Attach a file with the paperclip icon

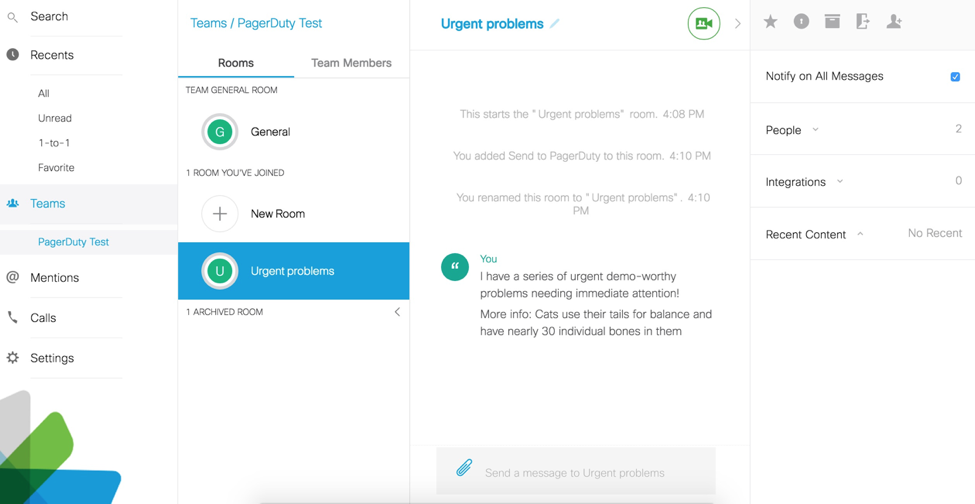point(464,468)
